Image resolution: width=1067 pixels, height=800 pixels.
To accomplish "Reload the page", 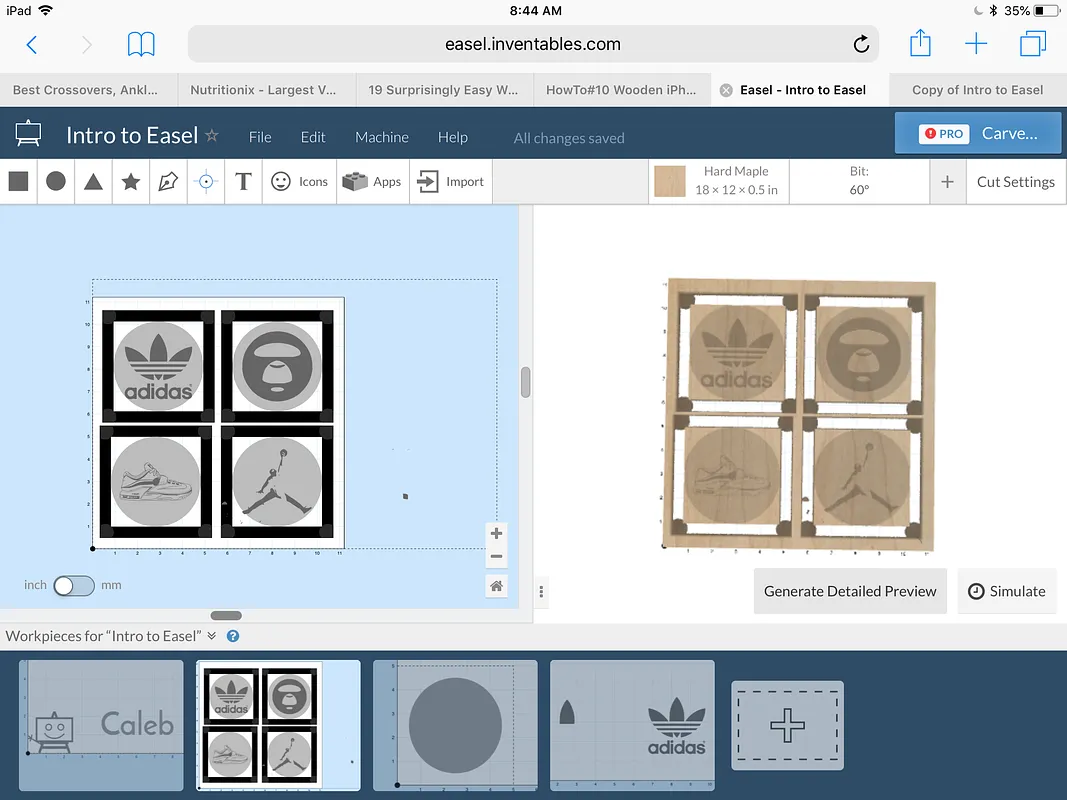I will click(861, 44).
